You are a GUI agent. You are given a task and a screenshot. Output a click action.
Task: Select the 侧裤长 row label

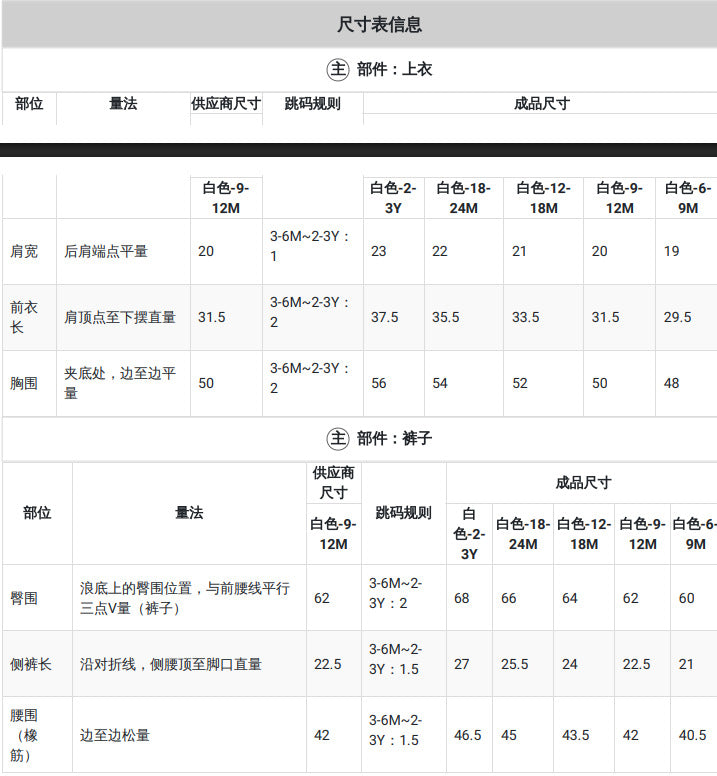pyautogui.click(x=31, y=664)
